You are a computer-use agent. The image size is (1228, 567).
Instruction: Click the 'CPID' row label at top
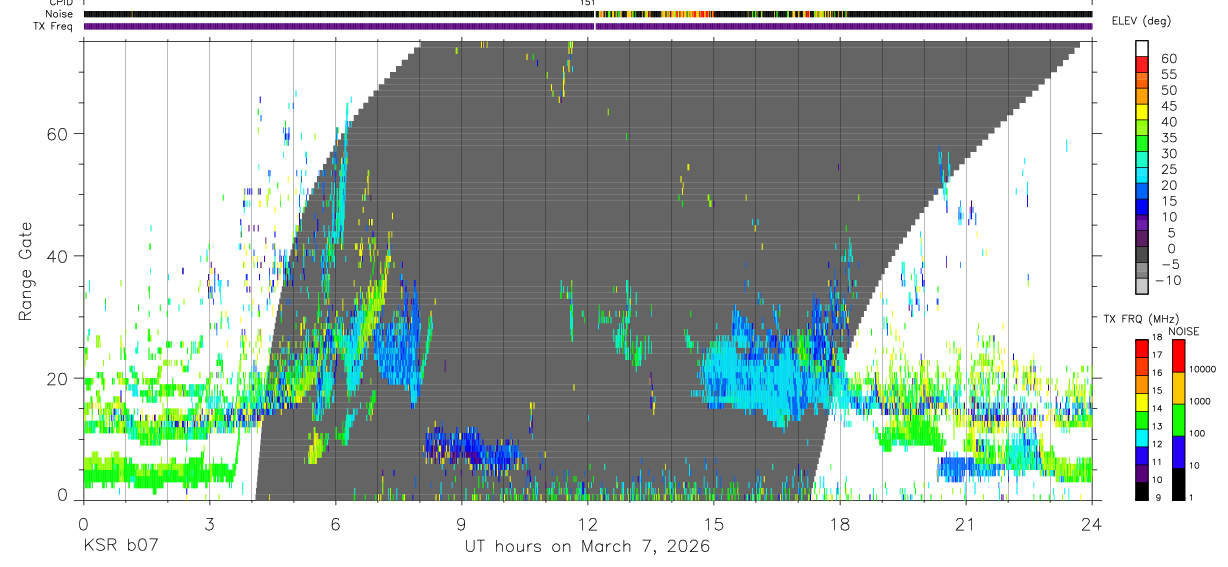click(x=60, y=3)
